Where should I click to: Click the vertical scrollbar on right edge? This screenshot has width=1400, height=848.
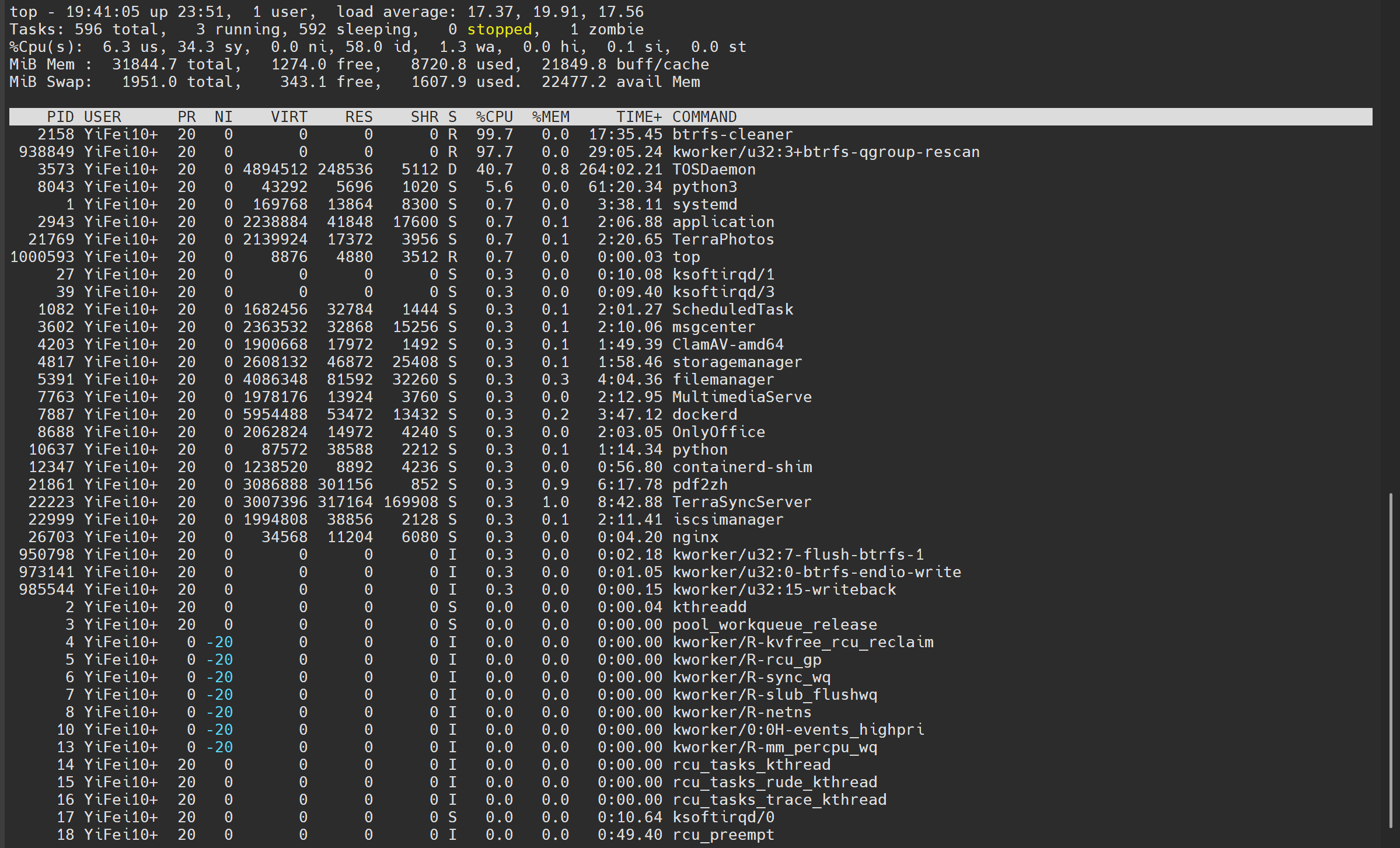tap(1390, 659)
